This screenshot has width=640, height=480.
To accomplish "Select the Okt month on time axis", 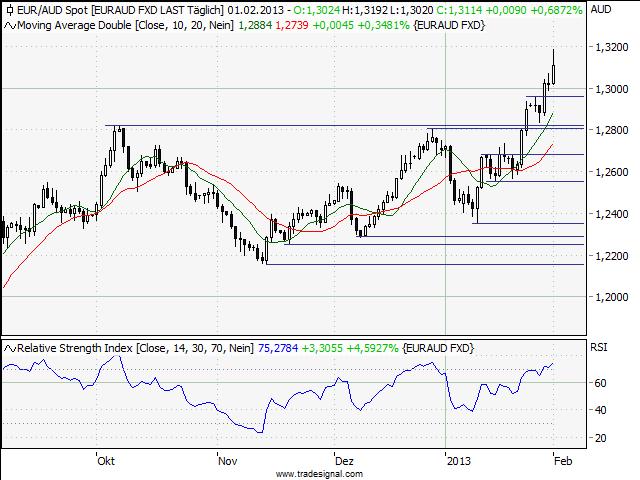I will click(104, 462).
